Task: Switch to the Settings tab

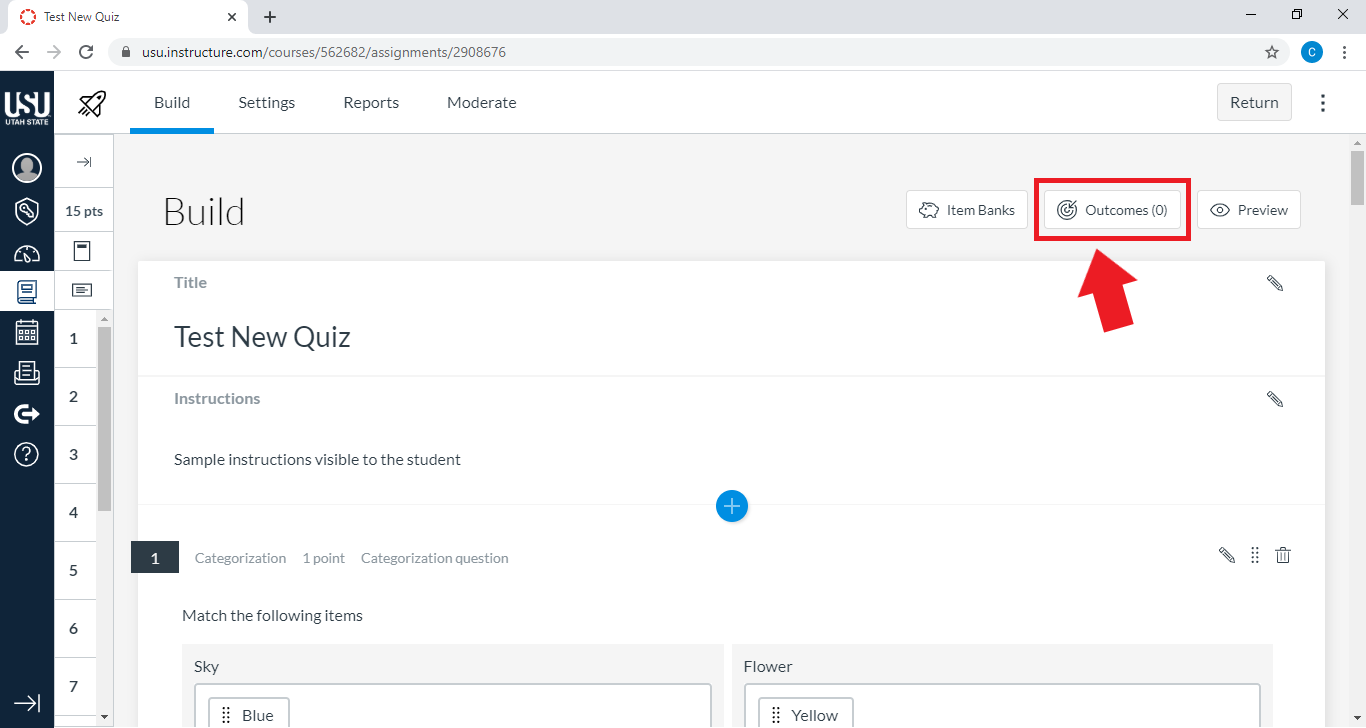Action: [x=266, y=103]
